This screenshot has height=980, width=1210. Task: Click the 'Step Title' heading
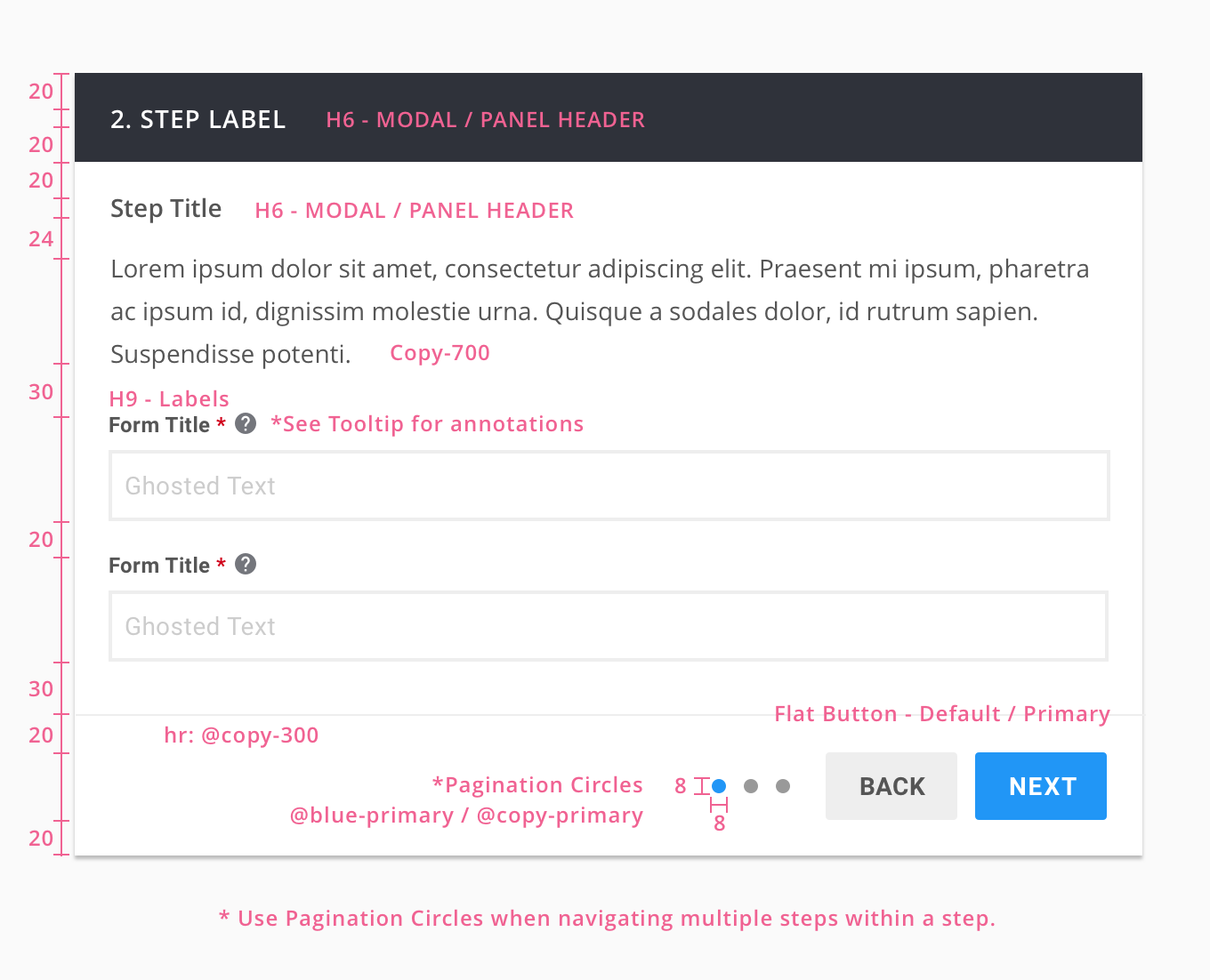[x=165, y=209]
